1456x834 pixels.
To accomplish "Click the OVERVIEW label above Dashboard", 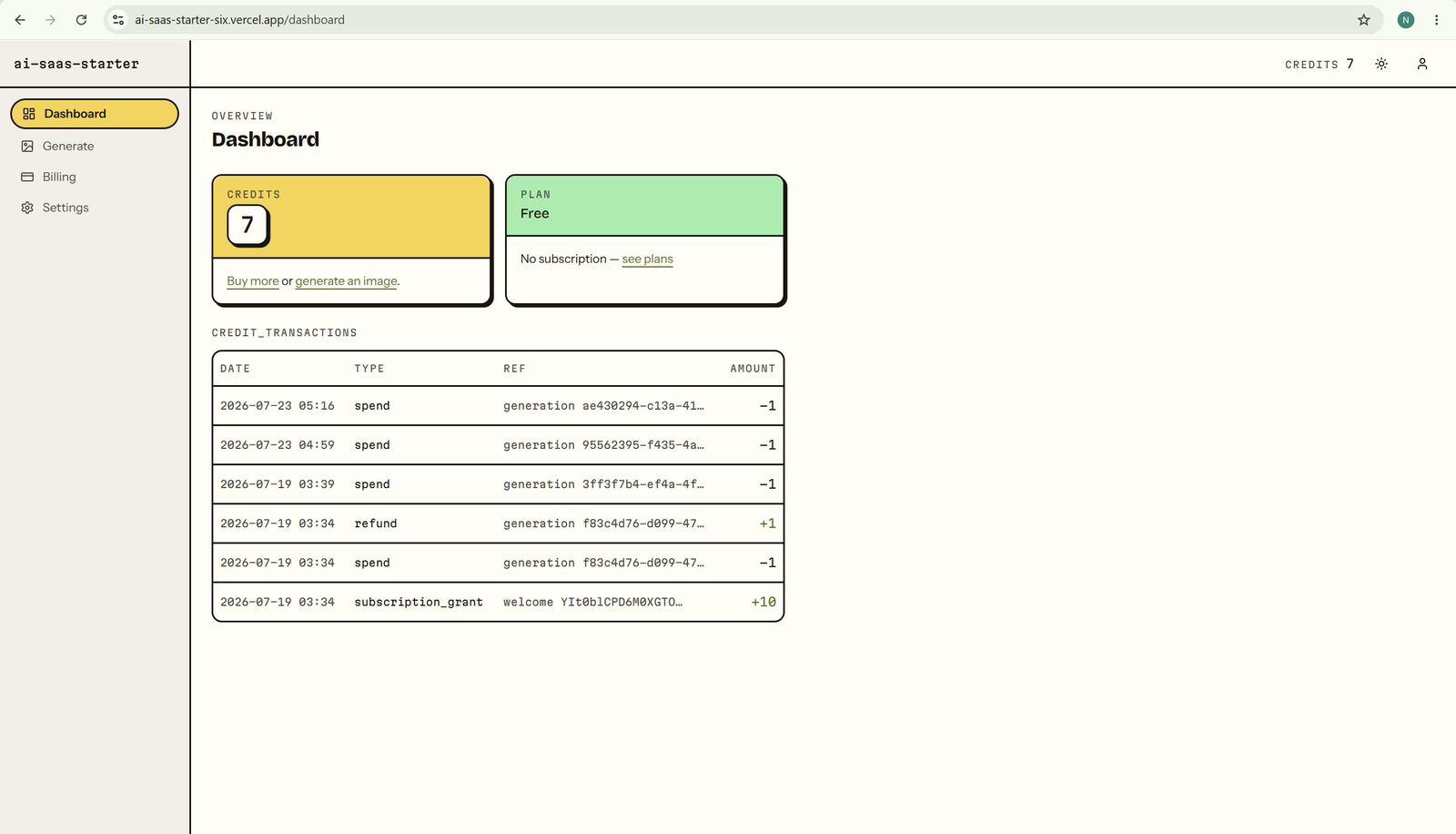I will [x=242, y=117].
